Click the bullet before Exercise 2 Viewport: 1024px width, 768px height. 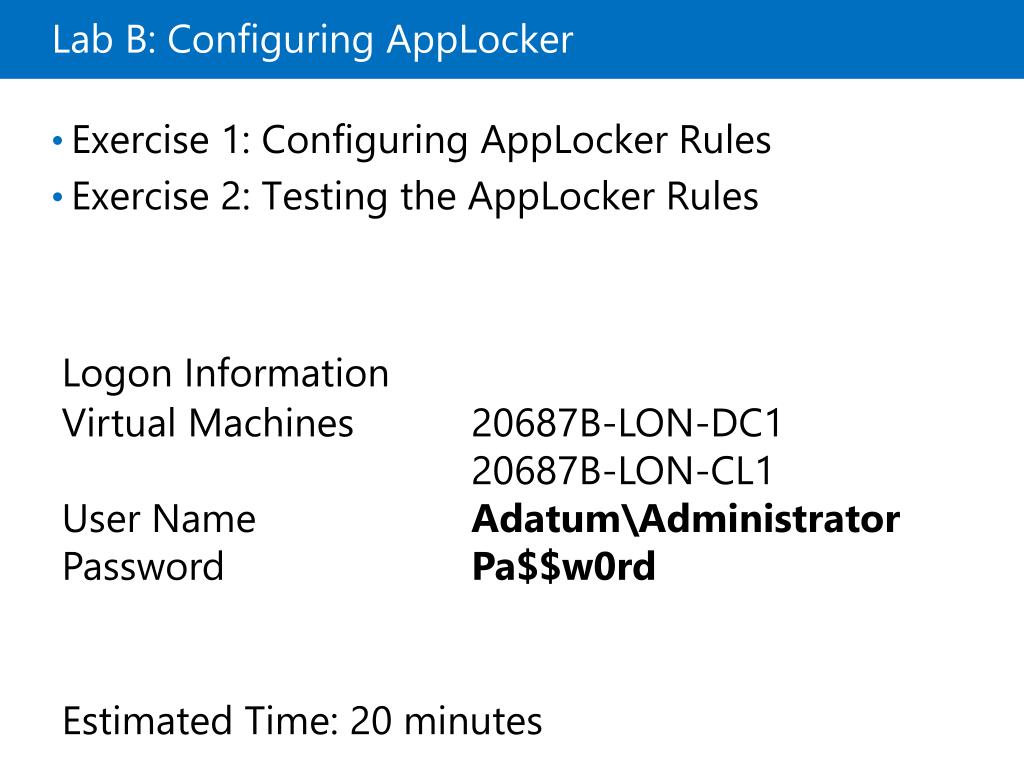click(x=57, y=197)
